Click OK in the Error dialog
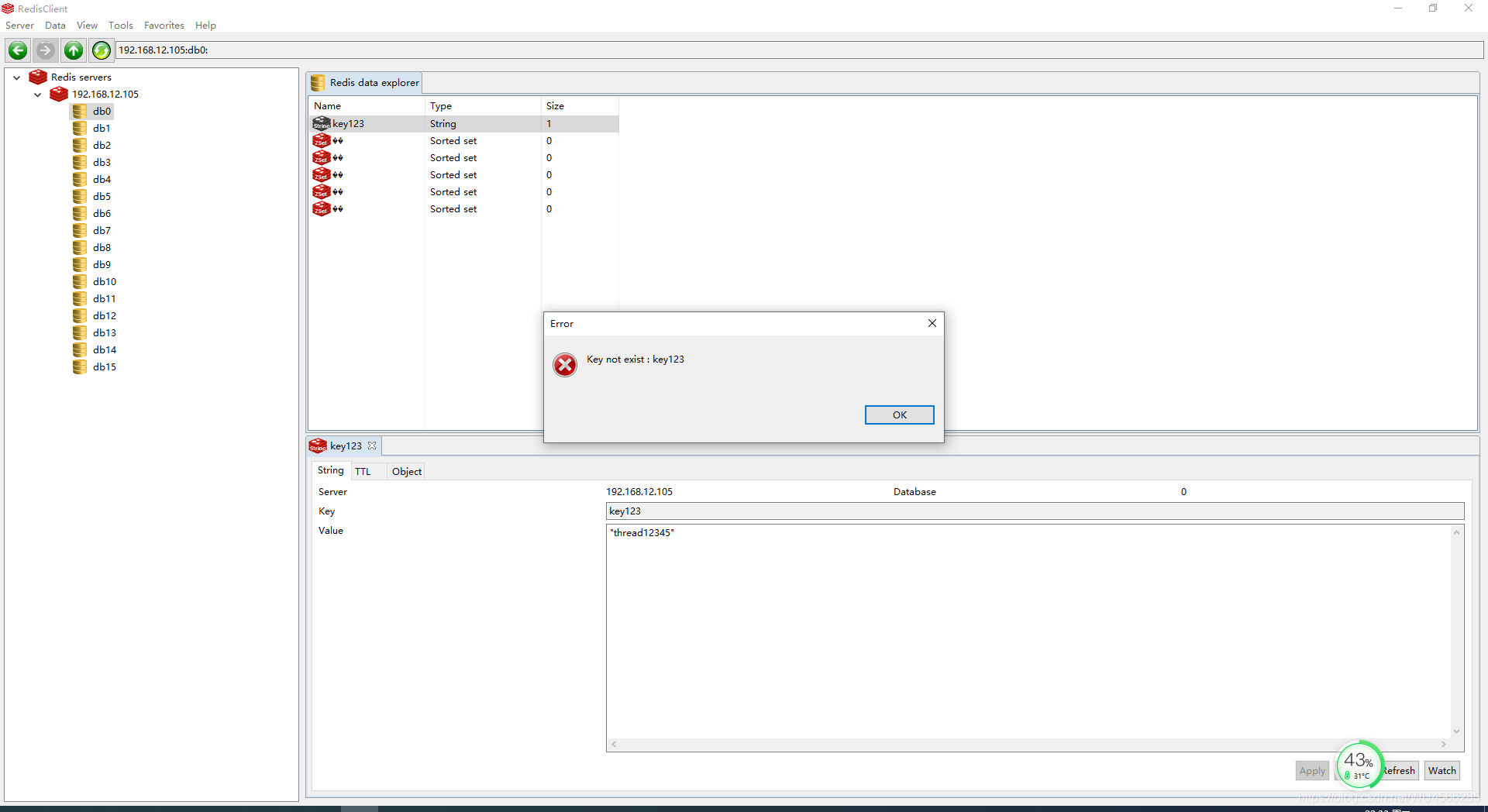Image resolution: width=1488 pixels, height=812 pixels. [x=899, y=415]
